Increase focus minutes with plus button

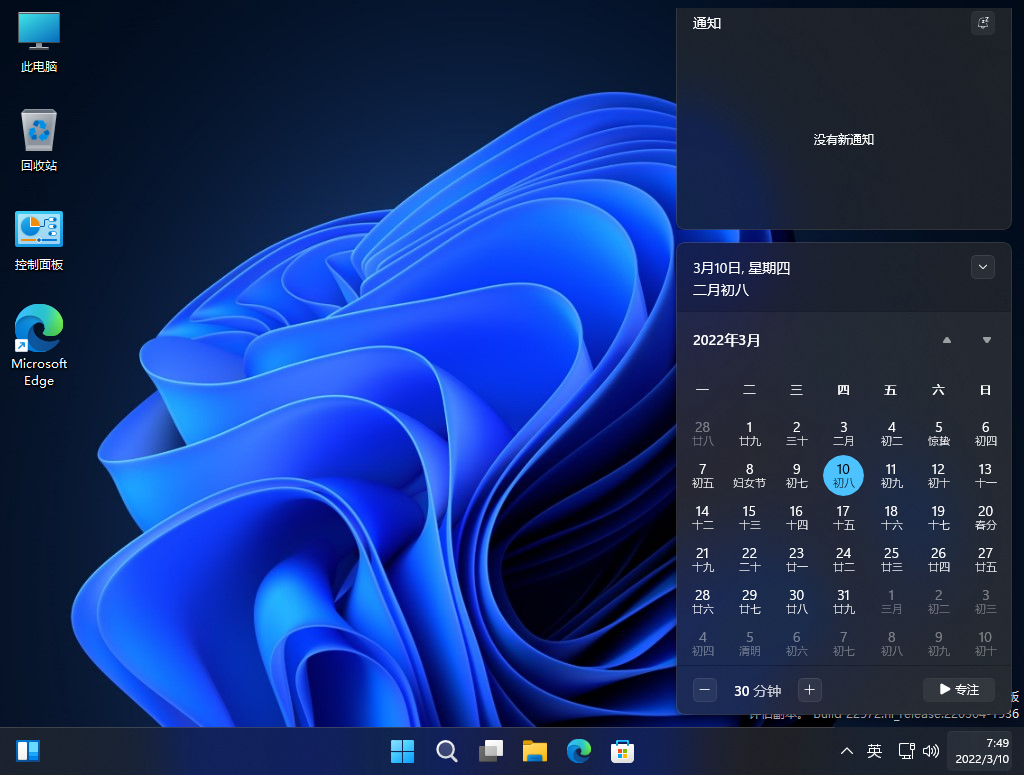(810, 689)
